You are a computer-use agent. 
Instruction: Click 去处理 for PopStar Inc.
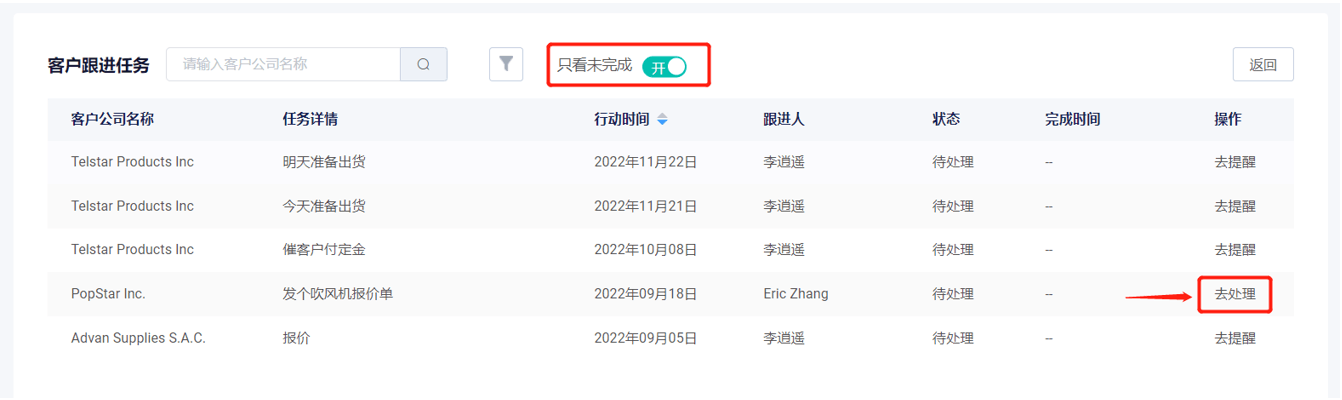coord(1235,294)
